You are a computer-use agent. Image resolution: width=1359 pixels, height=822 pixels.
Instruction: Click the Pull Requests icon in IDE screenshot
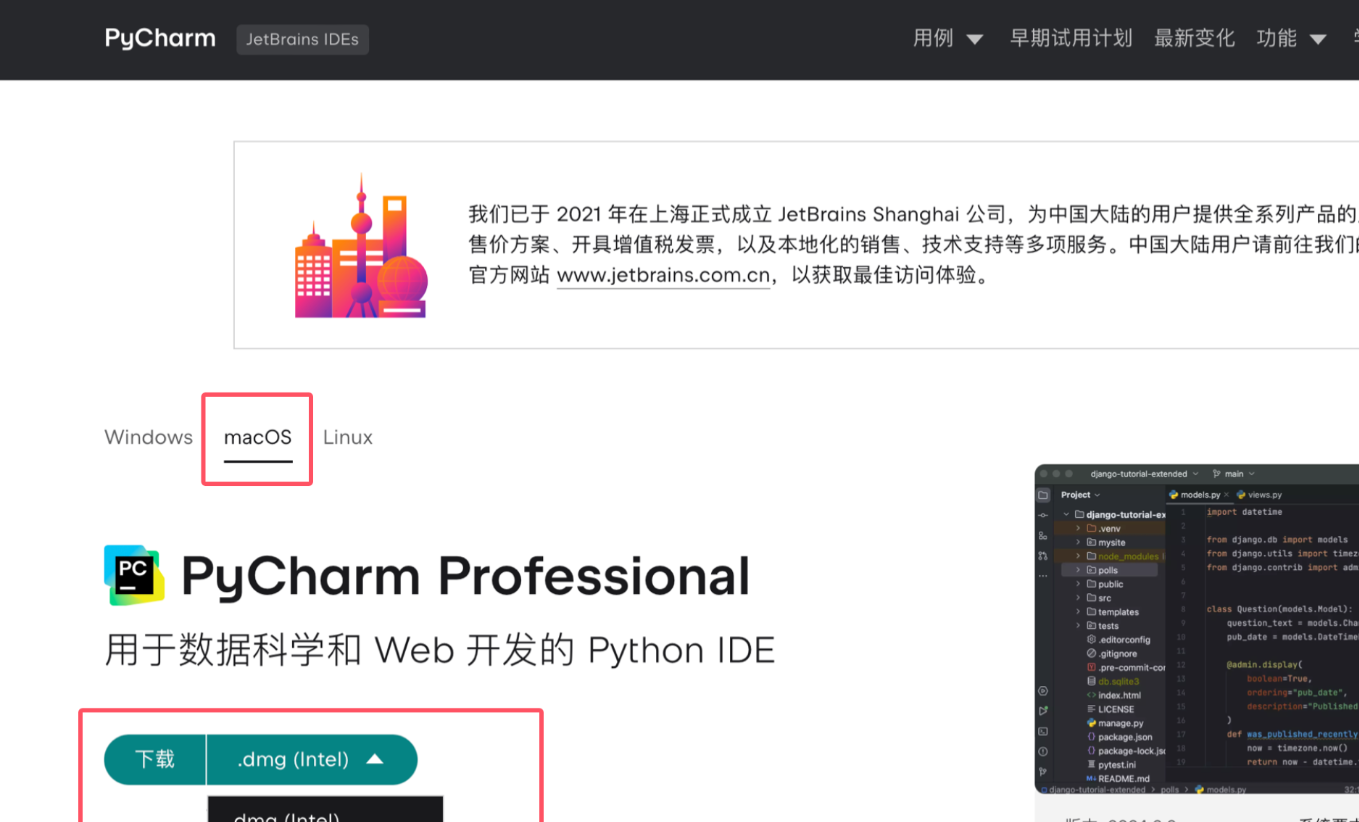point(1043,556)
